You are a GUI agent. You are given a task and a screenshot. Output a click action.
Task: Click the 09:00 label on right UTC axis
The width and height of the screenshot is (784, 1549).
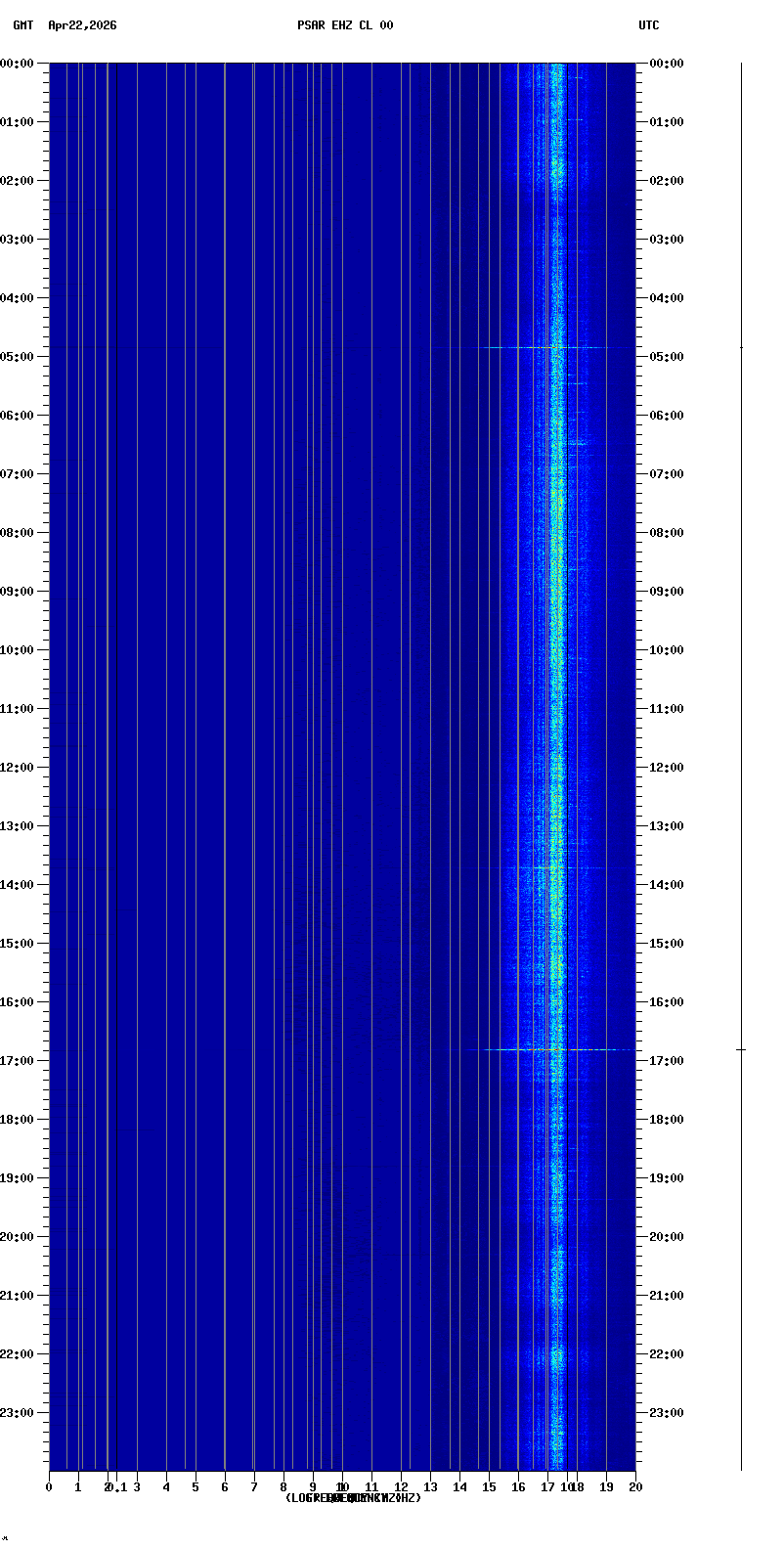(x=667, y=592)
